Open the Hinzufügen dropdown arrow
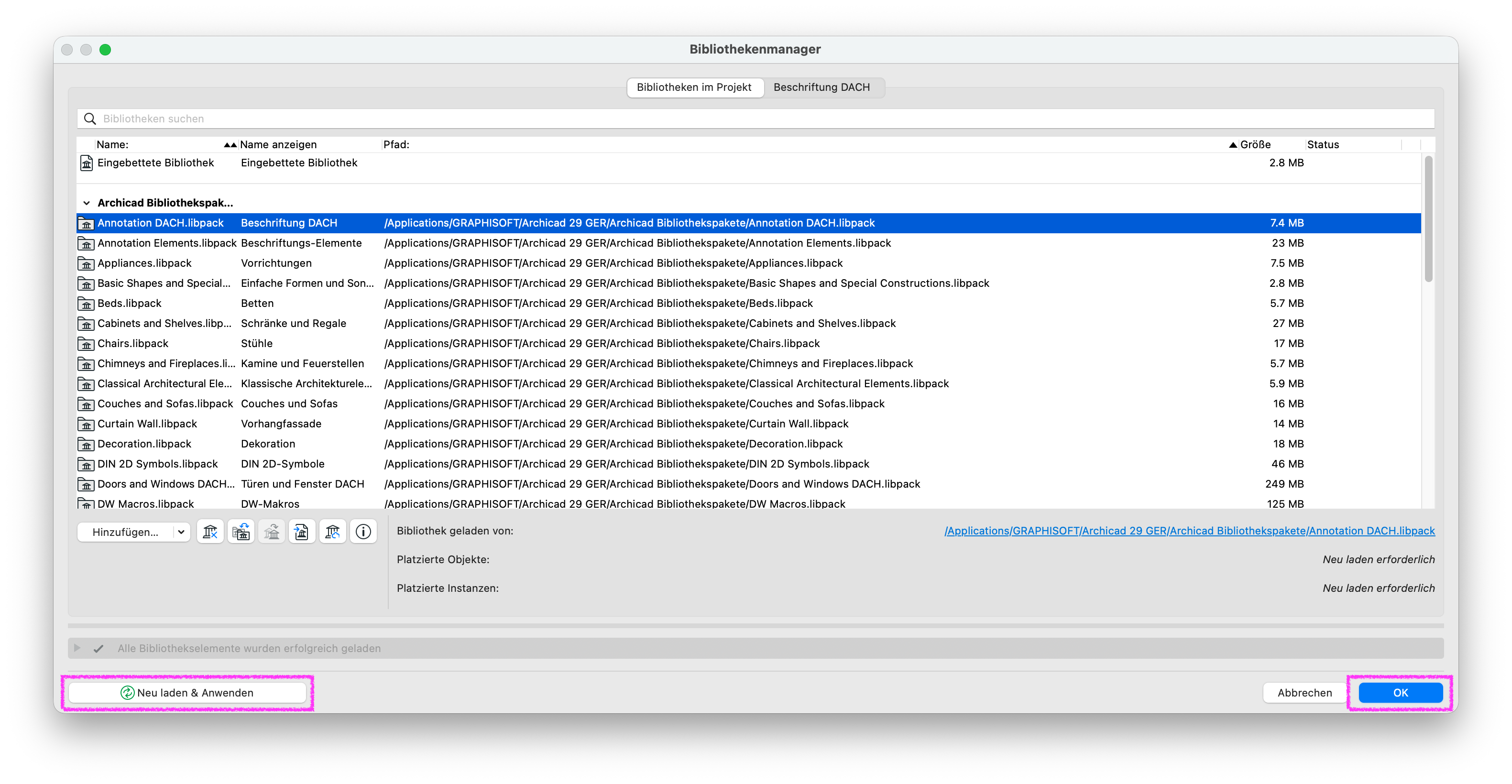Viewport: 1512px width, 784px height. pyautogui.click(x=181, y=532)
